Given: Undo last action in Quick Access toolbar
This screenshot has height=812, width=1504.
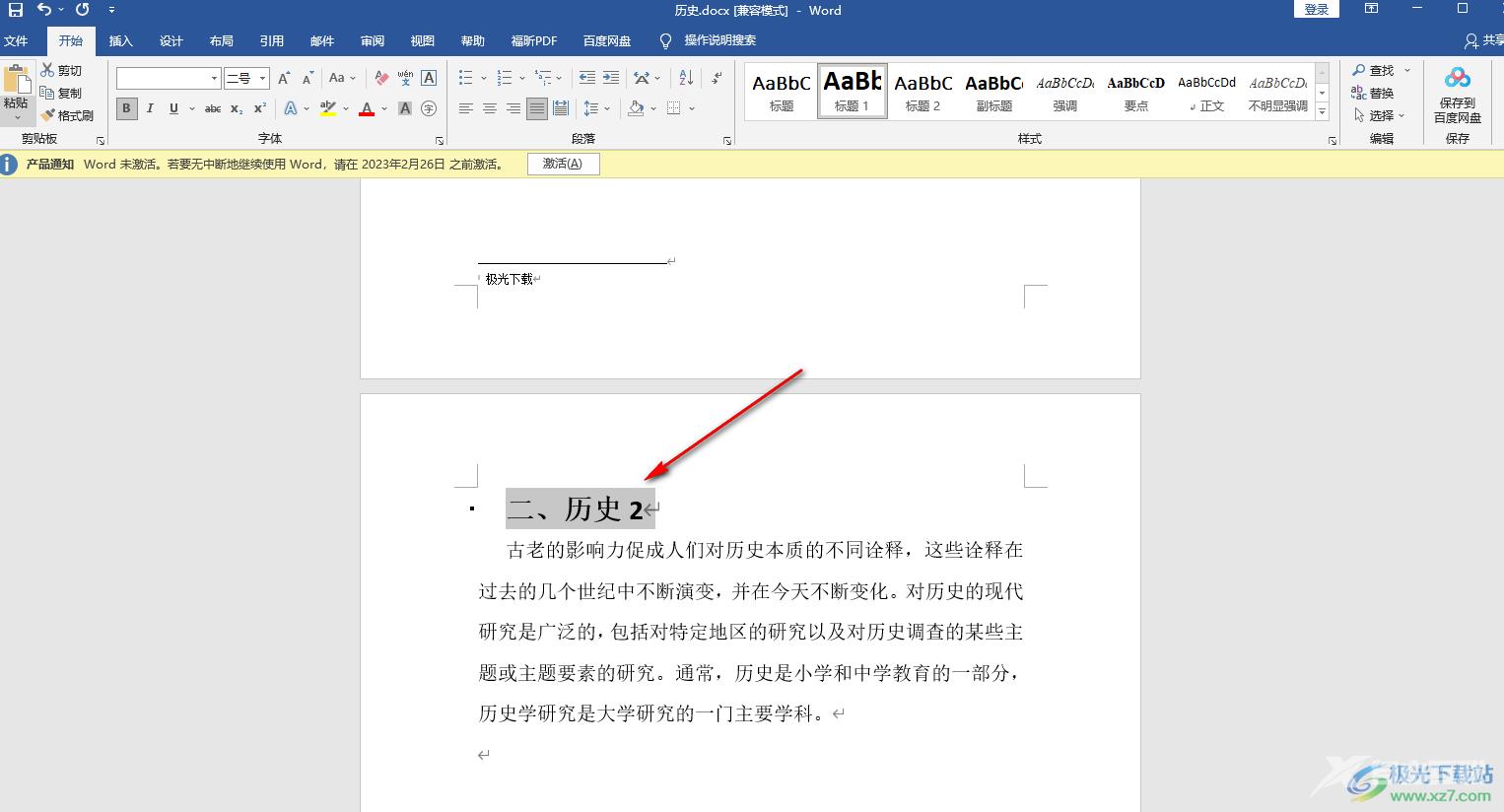Looking at the screenshot, I should tap(44, 10).
